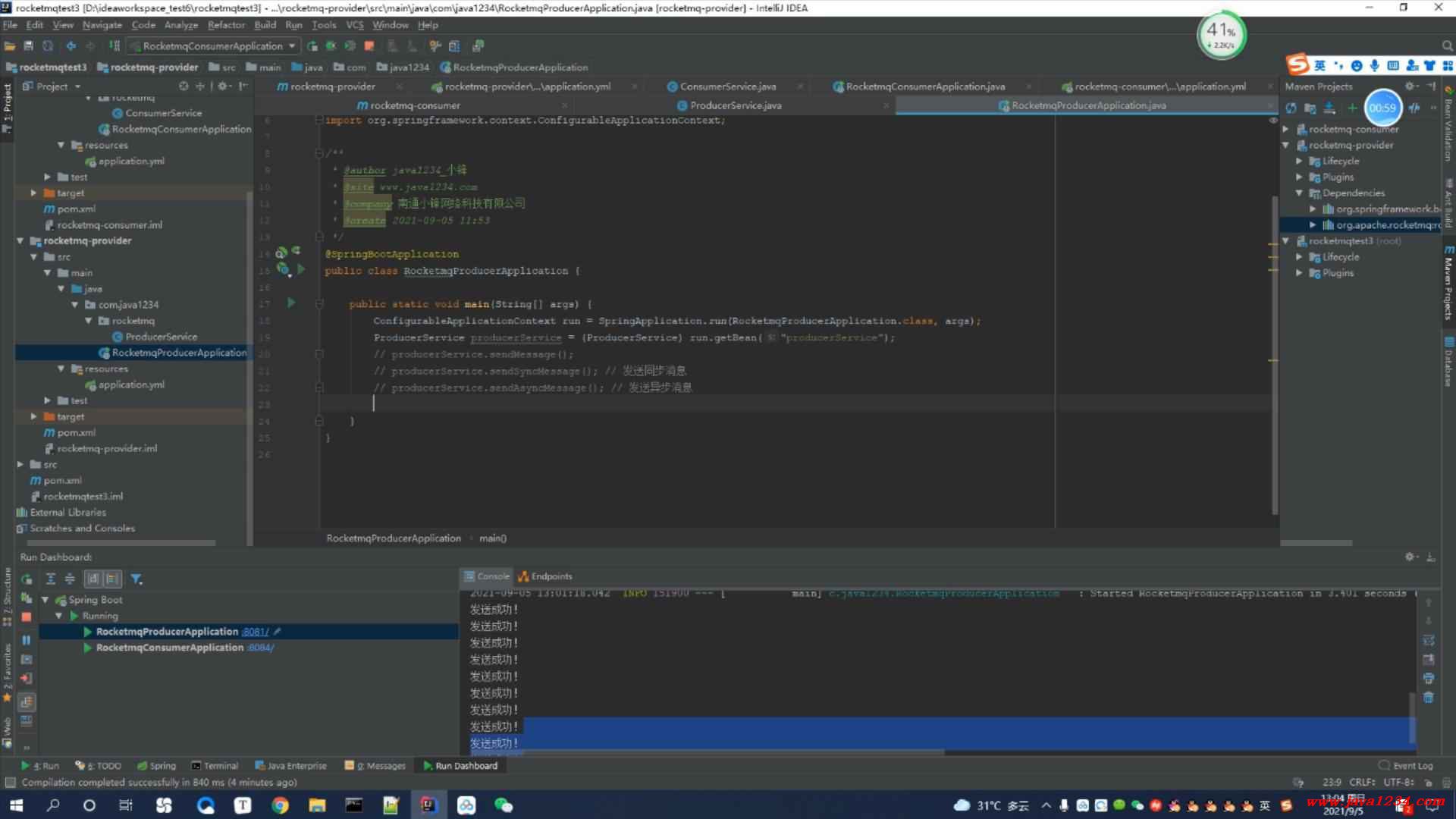Click Expand All in Run Dashboard toolbar
This screenshot has width=1456, height=819.
(51, 579)
